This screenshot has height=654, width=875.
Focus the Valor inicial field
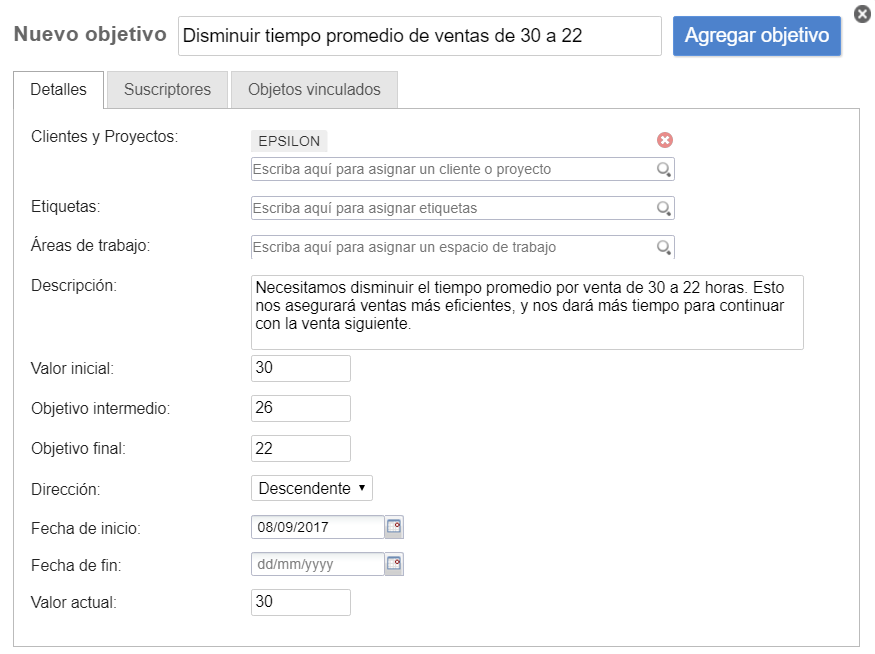[301, 368]
